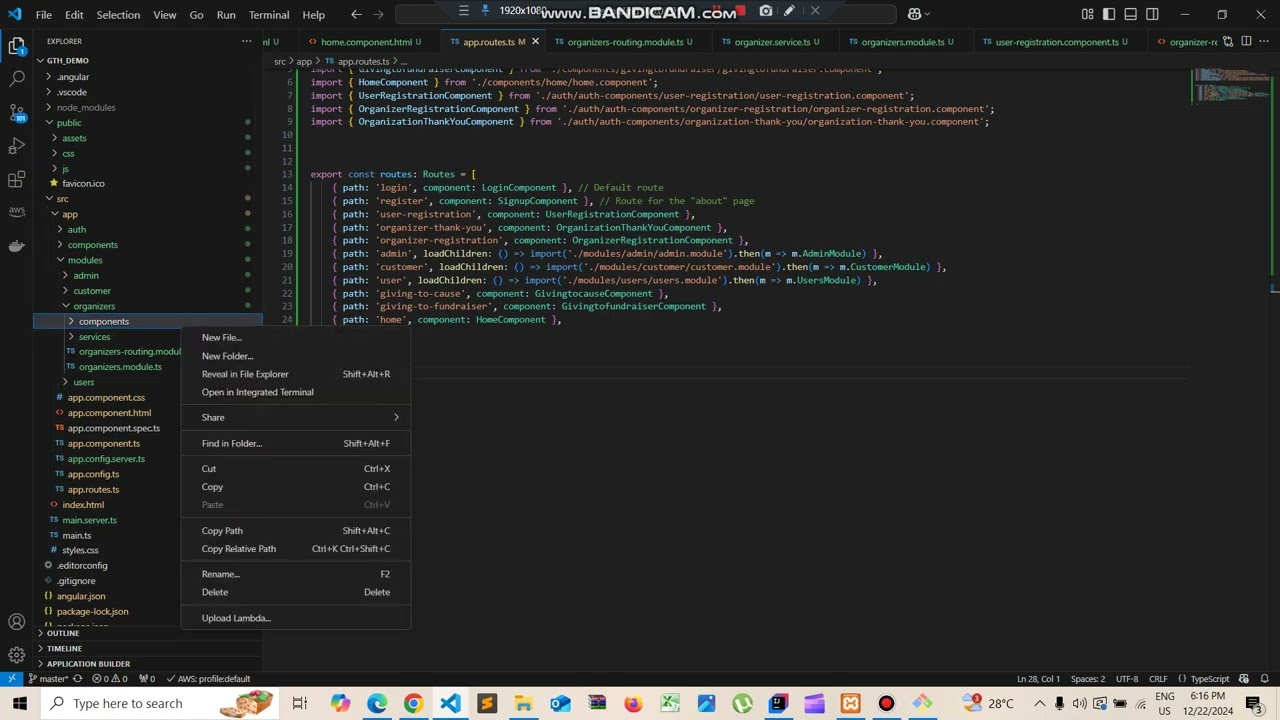
Task: Collapse the GTH_DEMO root folder
Action: click(148, 60)
